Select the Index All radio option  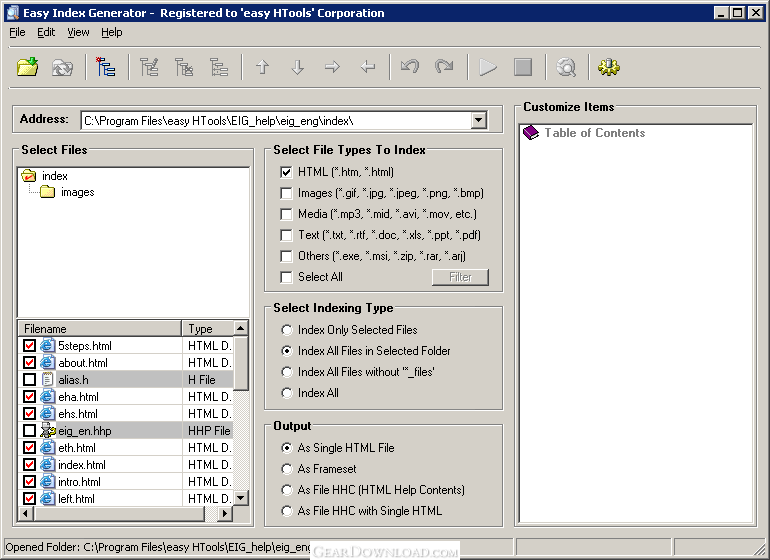point(287,393)
